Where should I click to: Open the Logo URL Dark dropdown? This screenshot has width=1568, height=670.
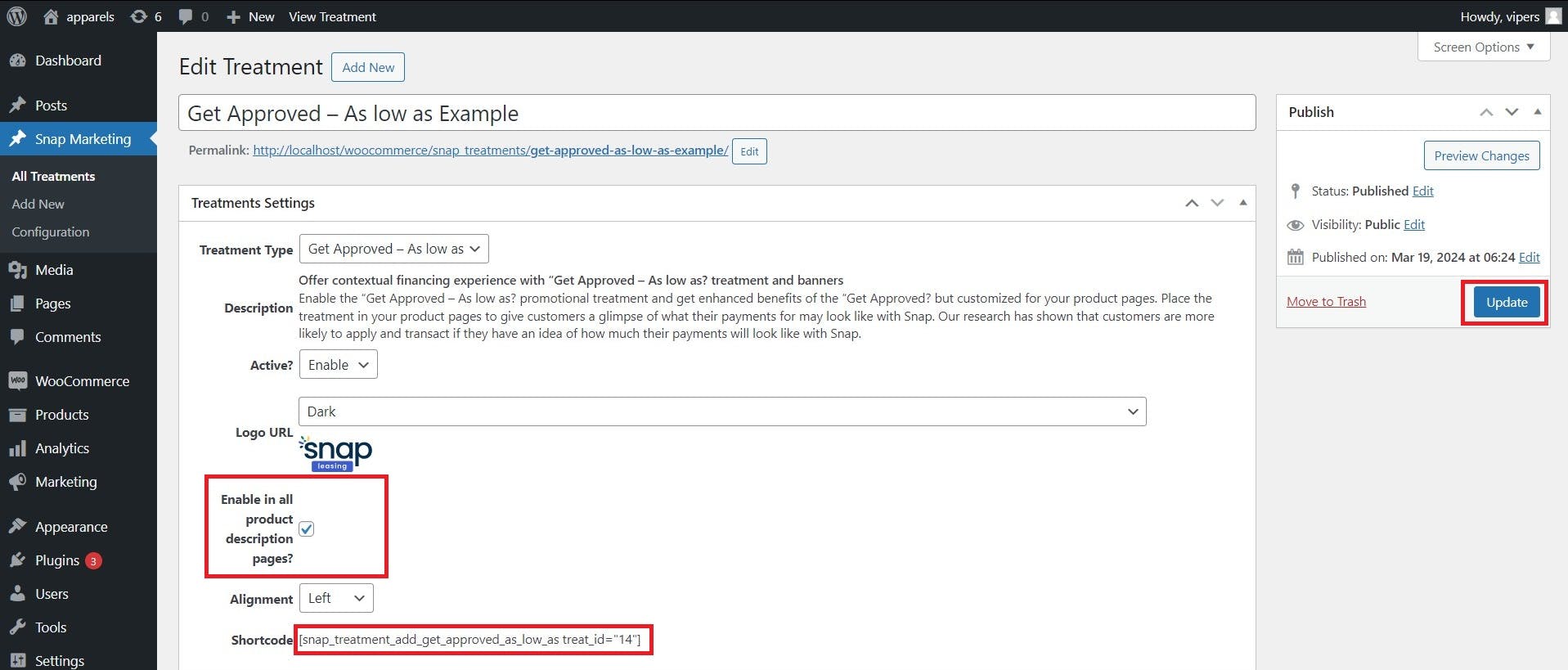(722, 411)
